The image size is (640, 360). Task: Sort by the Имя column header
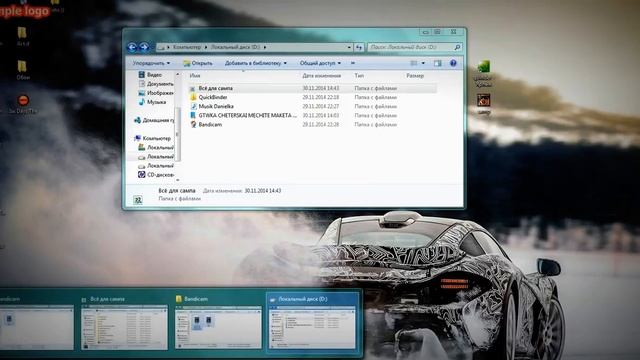click(x=195, y=76)
